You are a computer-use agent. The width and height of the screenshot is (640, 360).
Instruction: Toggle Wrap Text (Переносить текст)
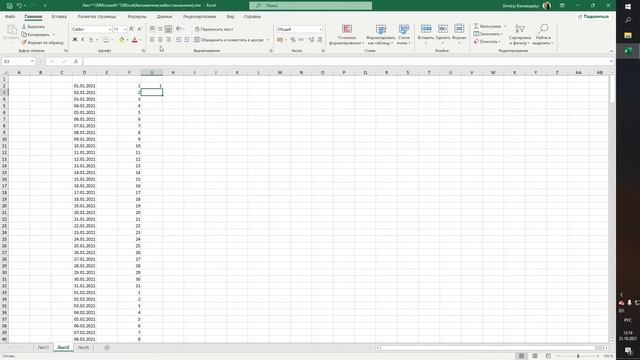tap(214, 29)
